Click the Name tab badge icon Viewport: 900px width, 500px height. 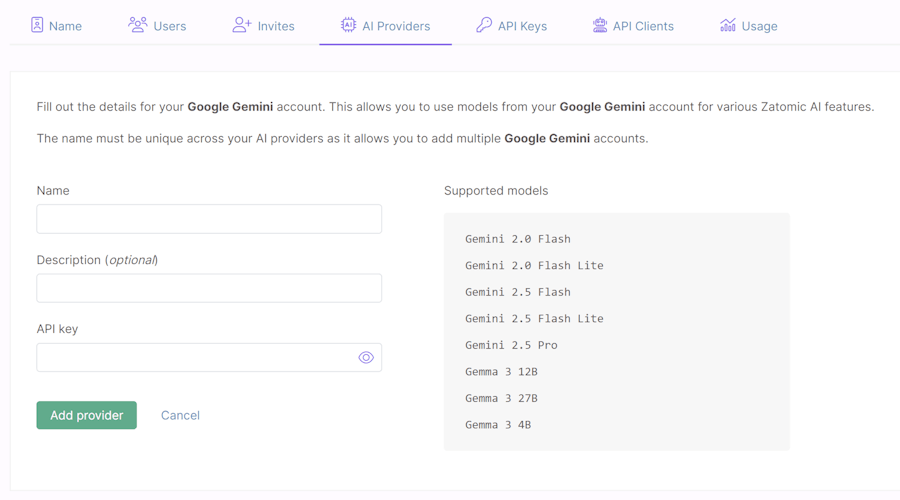click(x=37, y=25)
